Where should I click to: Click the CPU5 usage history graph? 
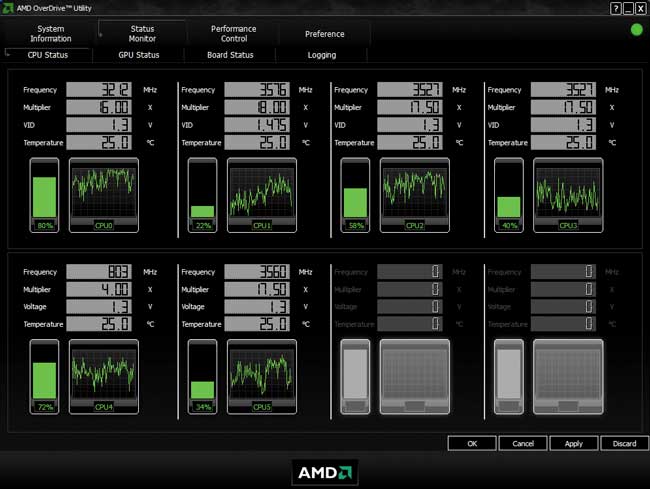[x=262, y=376]
